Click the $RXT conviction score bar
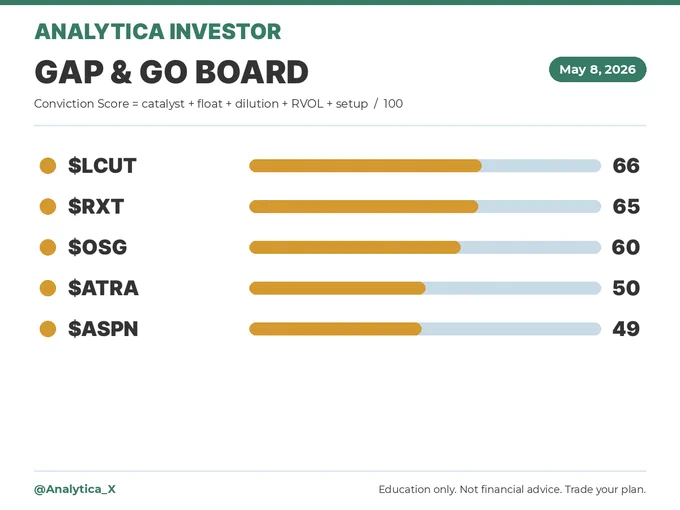 tap(425, 206)
